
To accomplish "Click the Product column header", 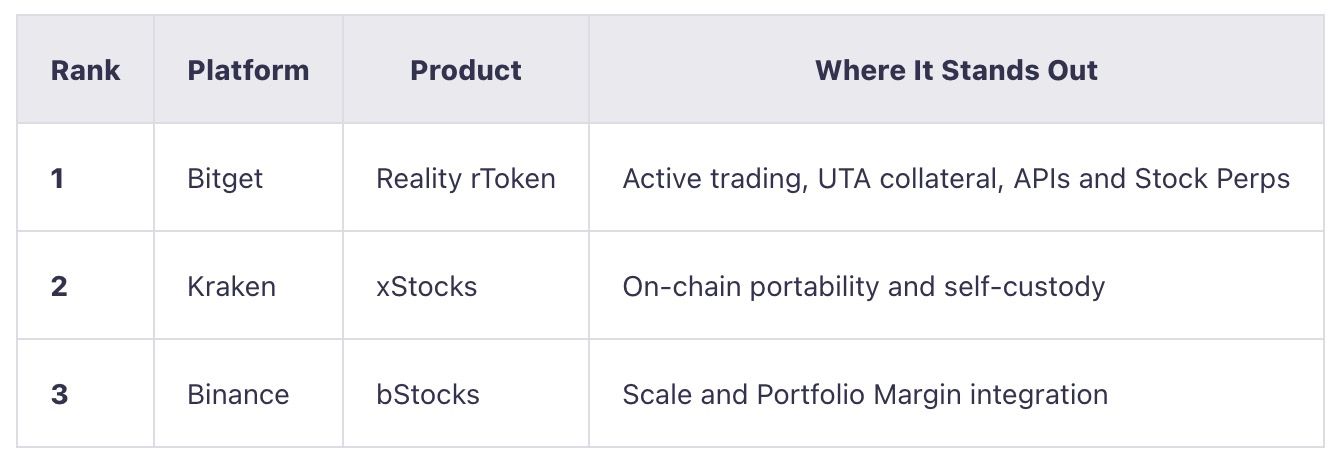I will (466, 70).
